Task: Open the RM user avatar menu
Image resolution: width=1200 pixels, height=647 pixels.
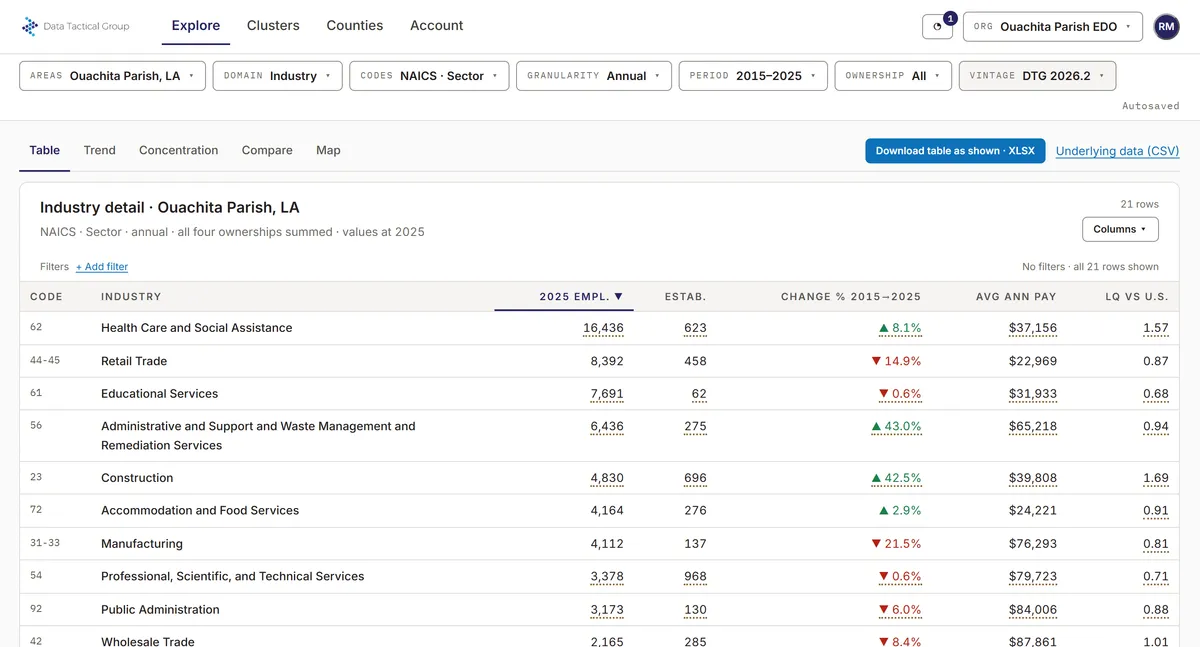Action: click(x=1166, y=27)
